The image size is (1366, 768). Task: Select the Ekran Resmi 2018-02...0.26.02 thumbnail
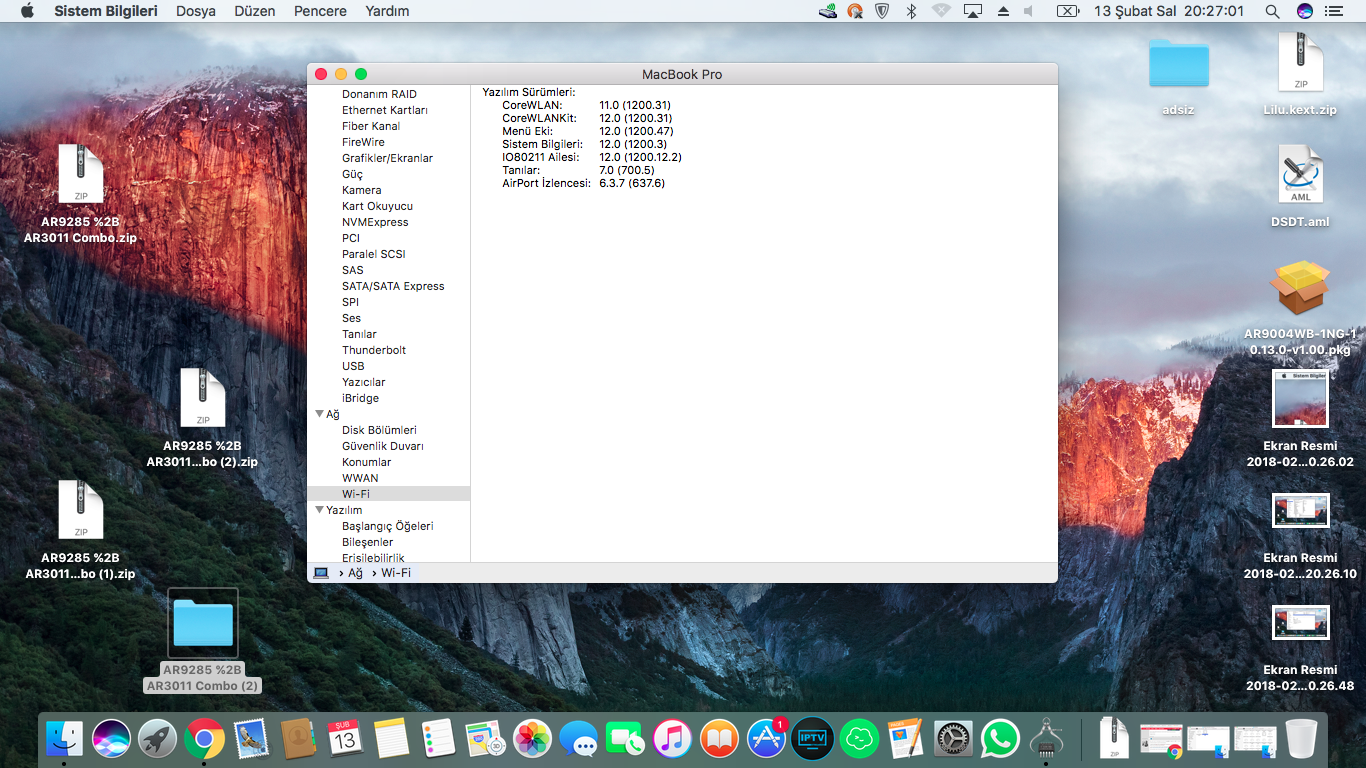1300,399
